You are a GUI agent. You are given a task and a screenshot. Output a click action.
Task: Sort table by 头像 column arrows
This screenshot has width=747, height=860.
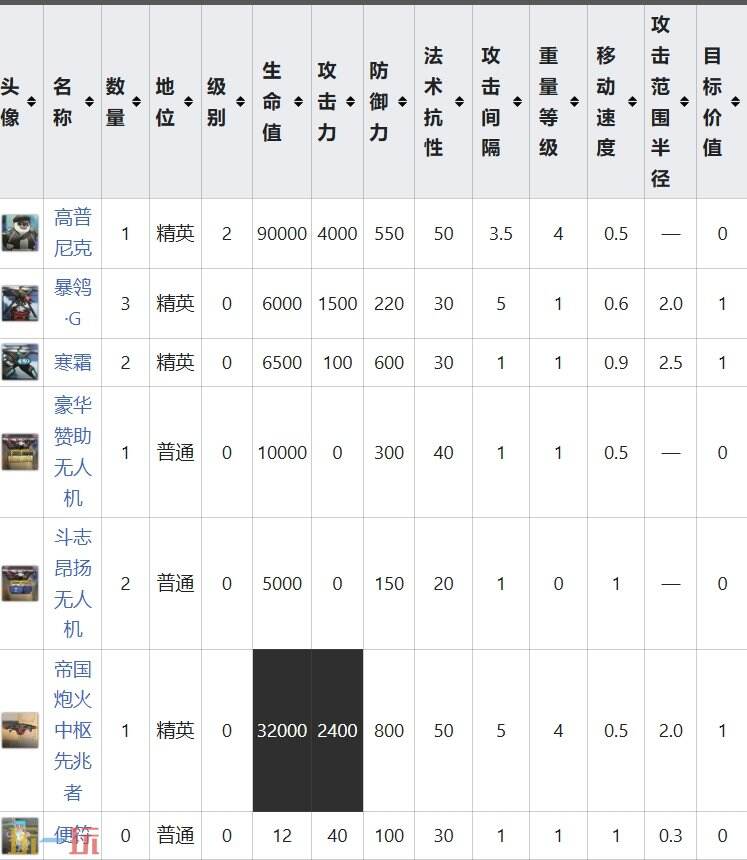[31, 101]
